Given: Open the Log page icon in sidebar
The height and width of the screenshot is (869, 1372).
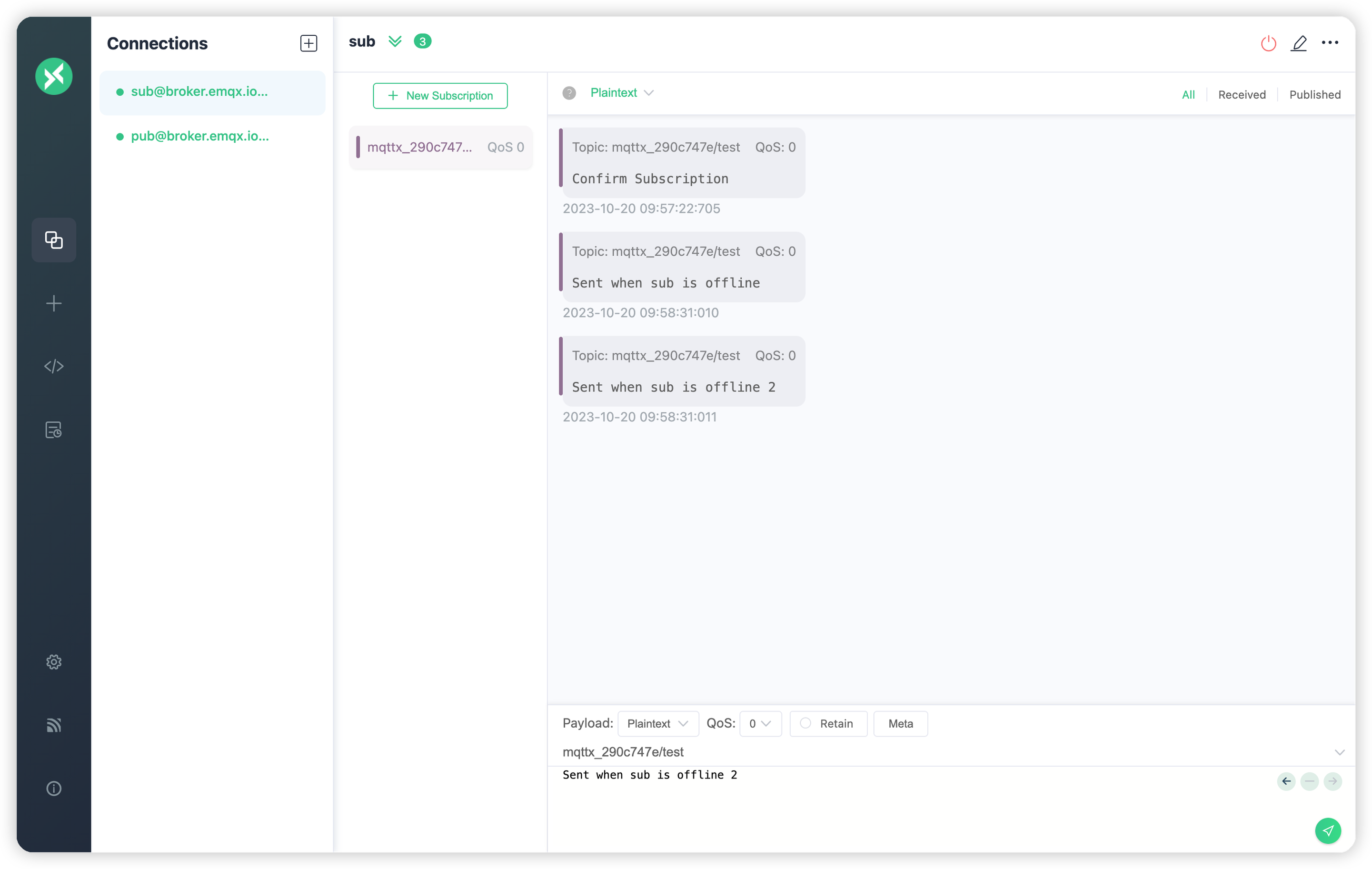Looking at the screenshot, I should coord(54,430).
